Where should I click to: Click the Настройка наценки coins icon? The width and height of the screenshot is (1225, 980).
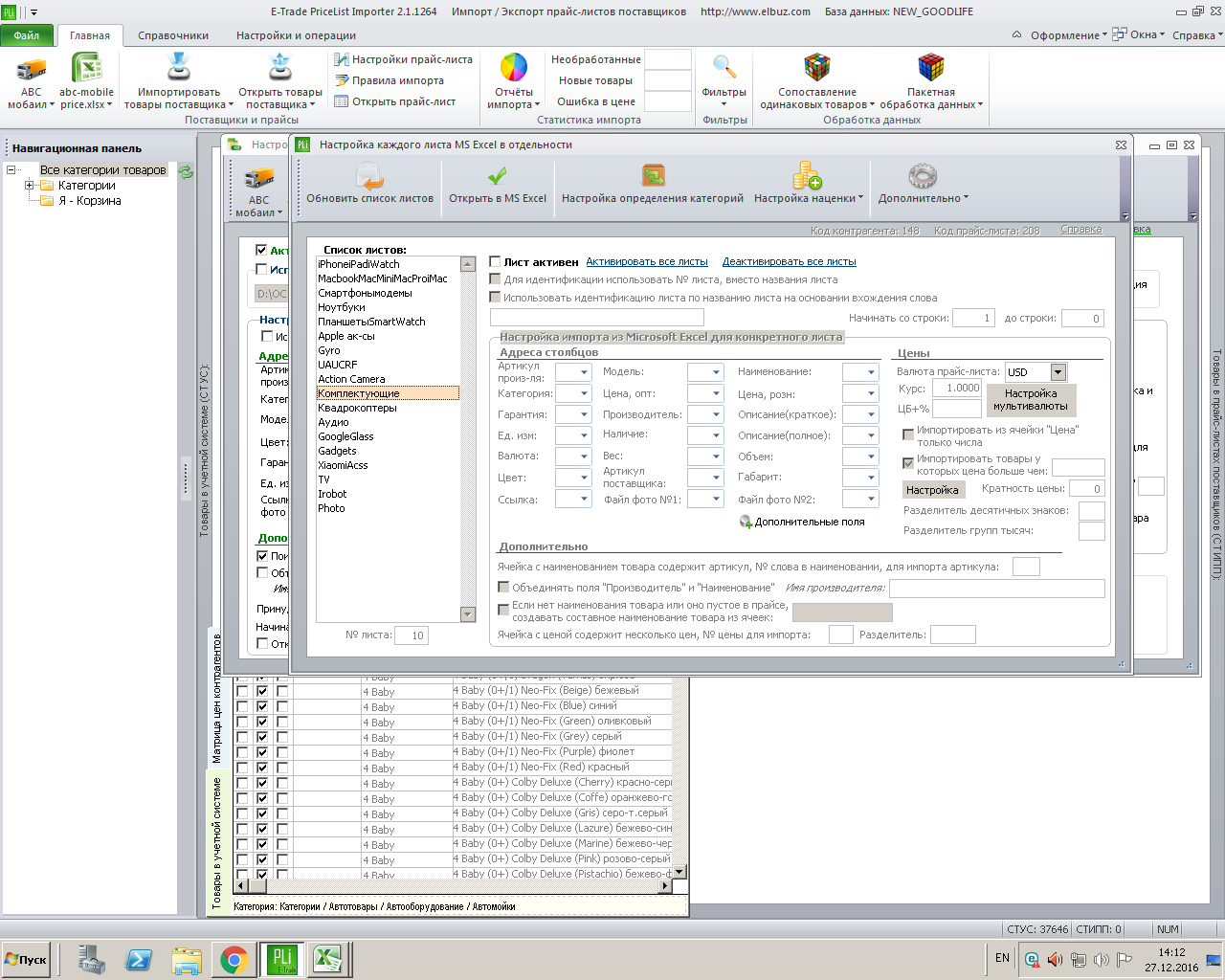pyautogui.click(x=807, y=176)
